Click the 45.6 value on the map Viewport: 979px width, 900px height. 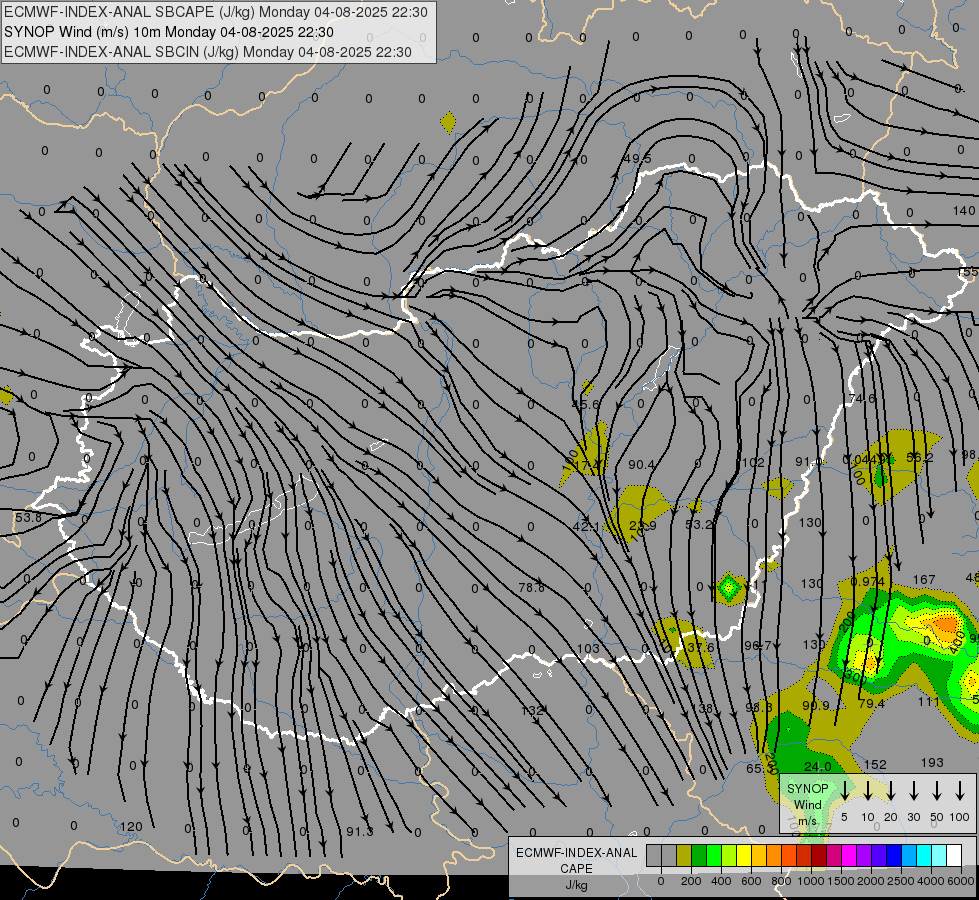(585, 405)
